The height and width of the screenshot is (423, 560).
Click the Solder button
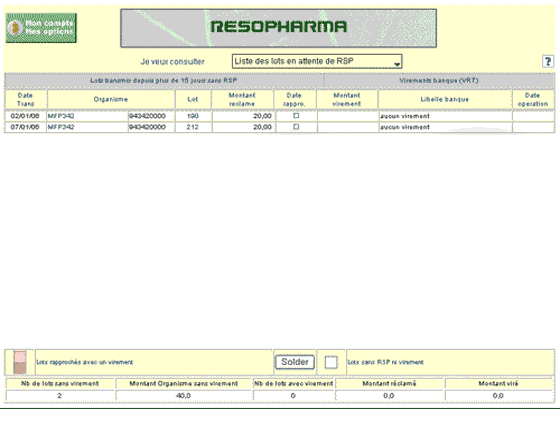pyautogui.click(x=295, y=362)
